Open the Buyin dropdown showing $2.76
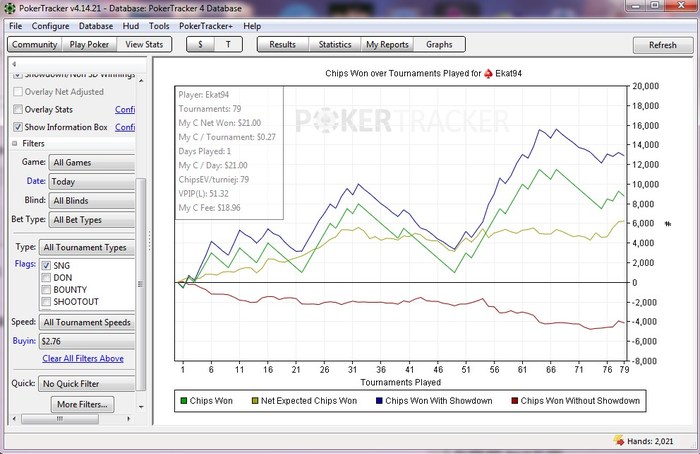Screen dimensions: 700x454 pyautogui.click(x=87, y=342)
